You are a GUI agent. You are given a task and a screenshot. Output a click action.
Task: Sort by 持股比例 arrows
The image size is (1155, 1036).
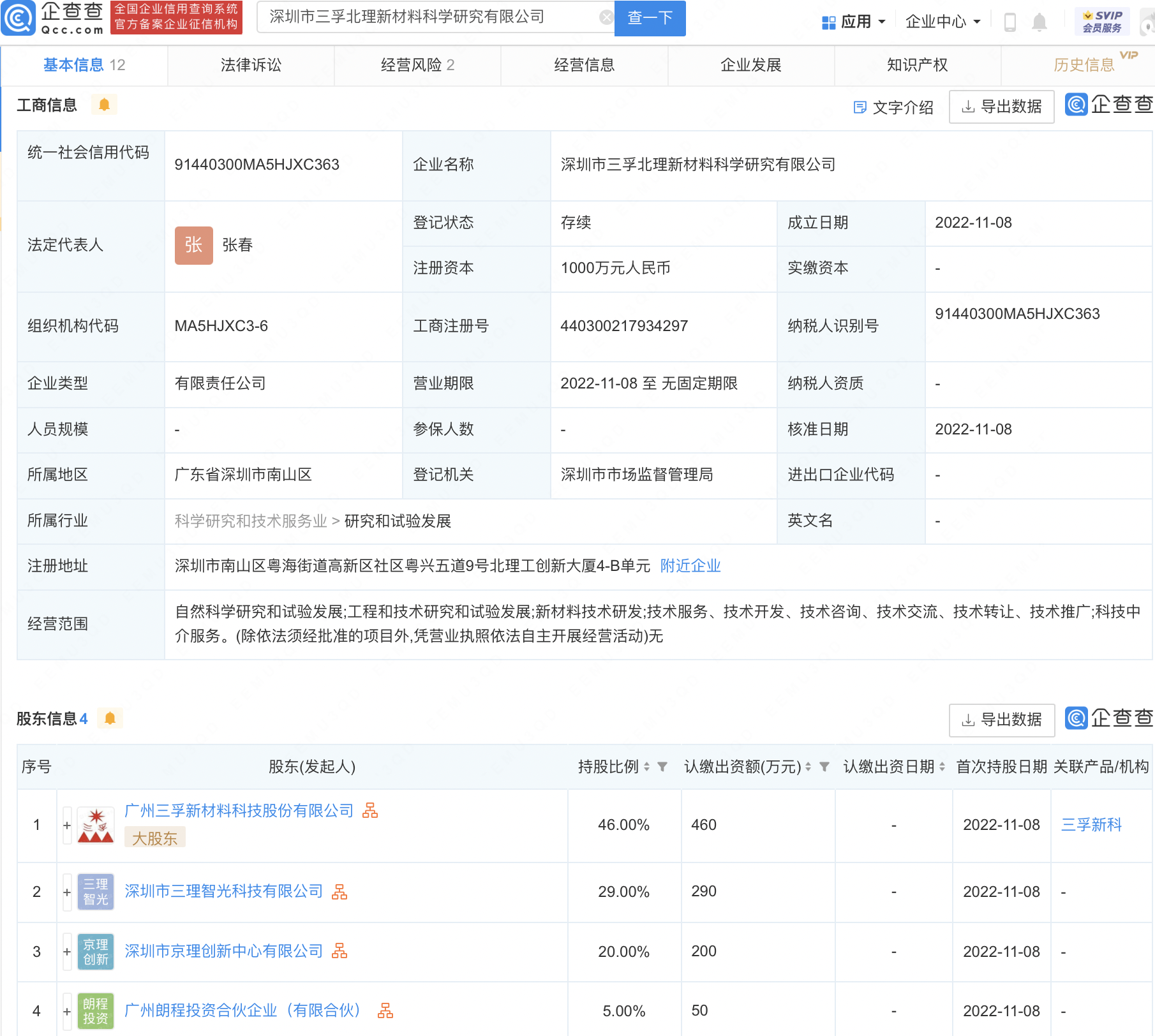[646, 767]
